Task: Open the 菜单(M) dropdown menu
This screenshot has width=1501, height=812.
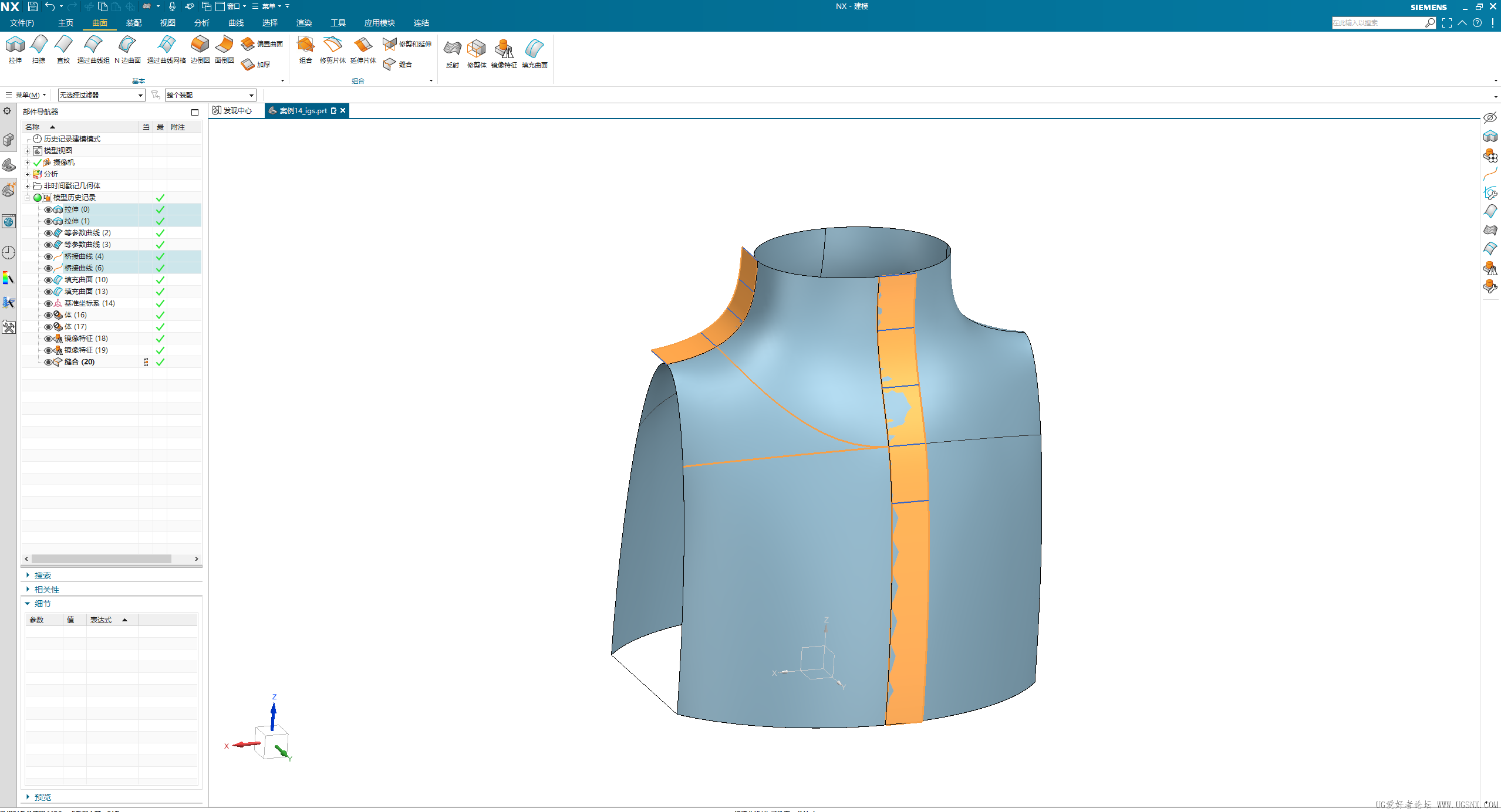Action: [x=26, y=95]
